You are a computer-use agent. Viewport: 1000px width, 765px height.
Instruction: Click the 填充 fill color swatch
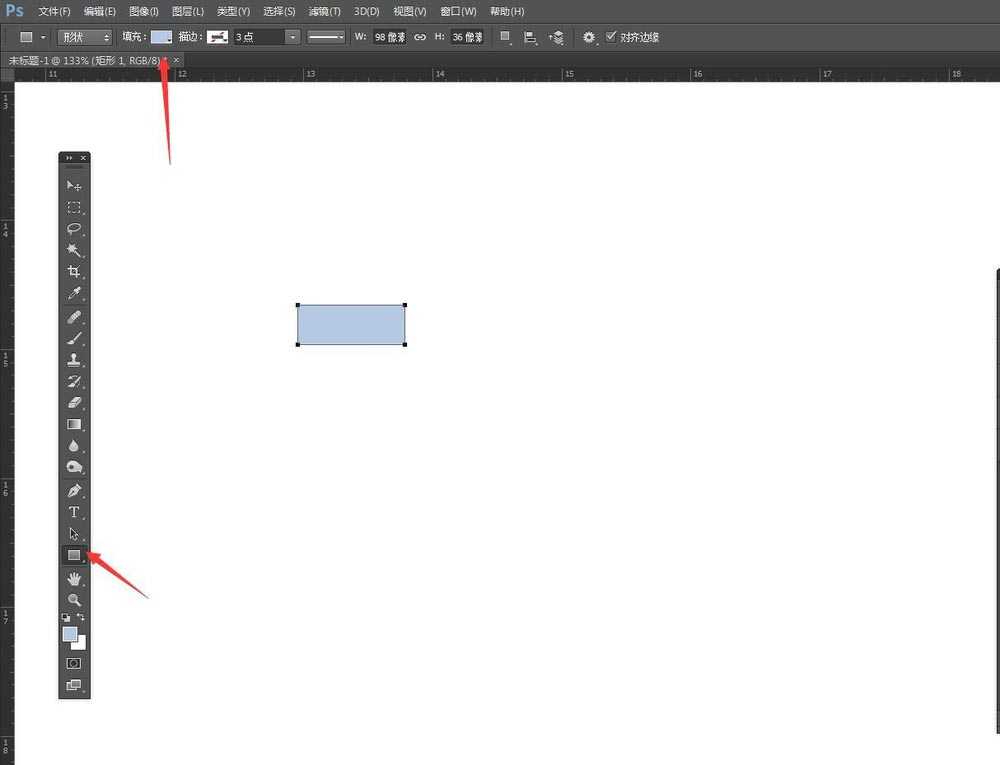point(161,37)
